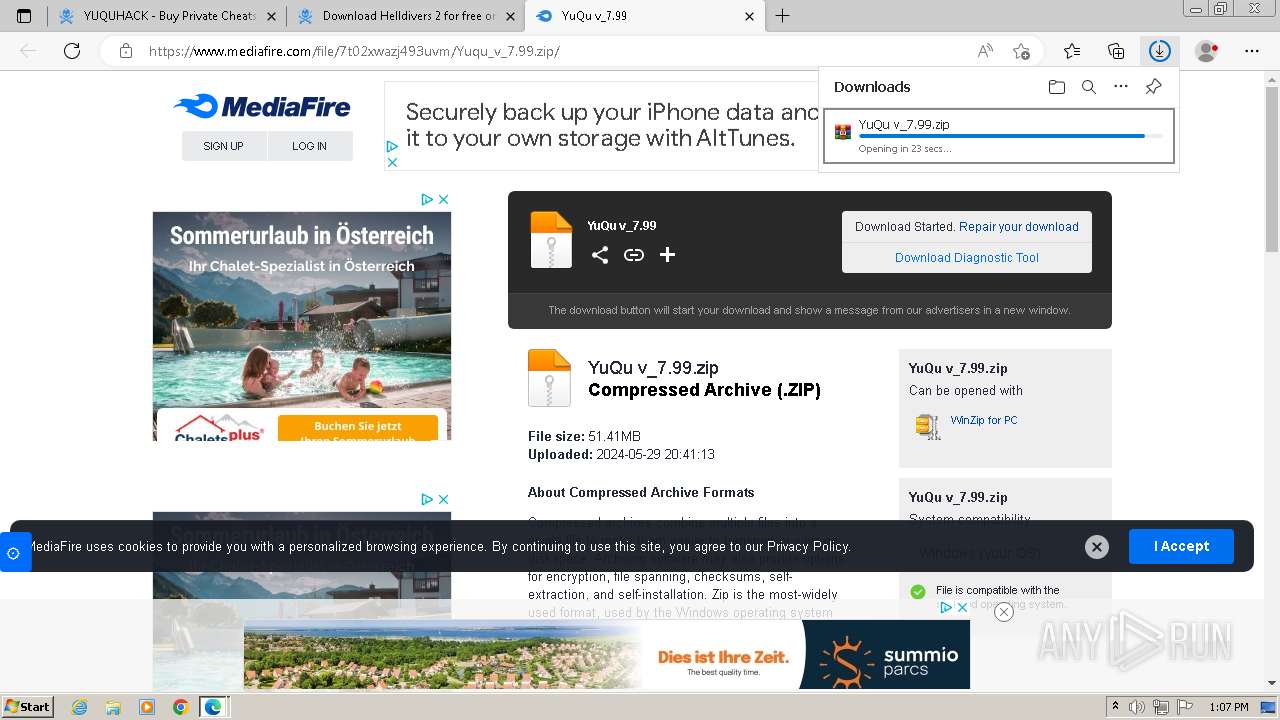
Task: Dismiss the cookie notice with X
Action: [1097, 546]
